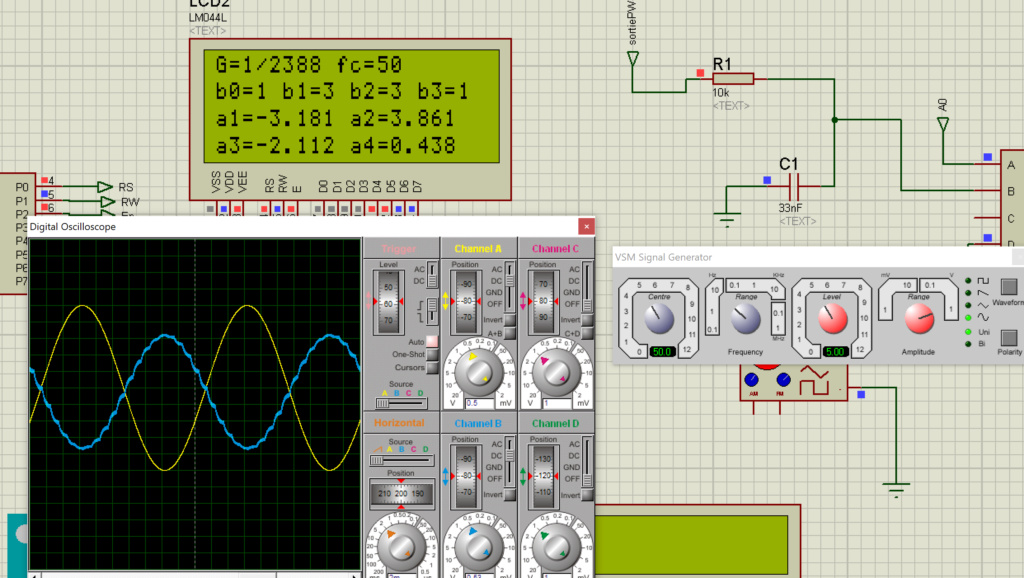Adjust the Trigger Source channel slider
Screen dimensions: 1024x578
pyautogui.click(x=401, y=403)
